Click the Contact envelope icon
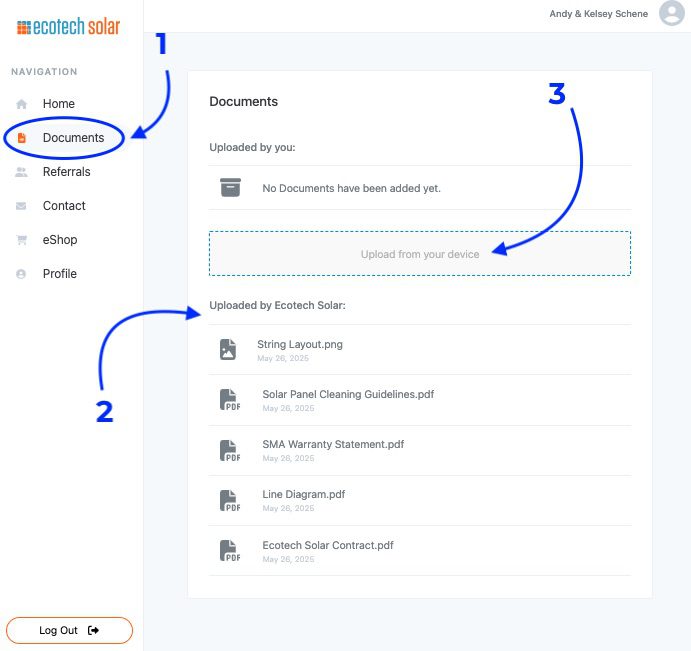The width and height of the screenshot is (691, 651). click(x=21, y=206)
